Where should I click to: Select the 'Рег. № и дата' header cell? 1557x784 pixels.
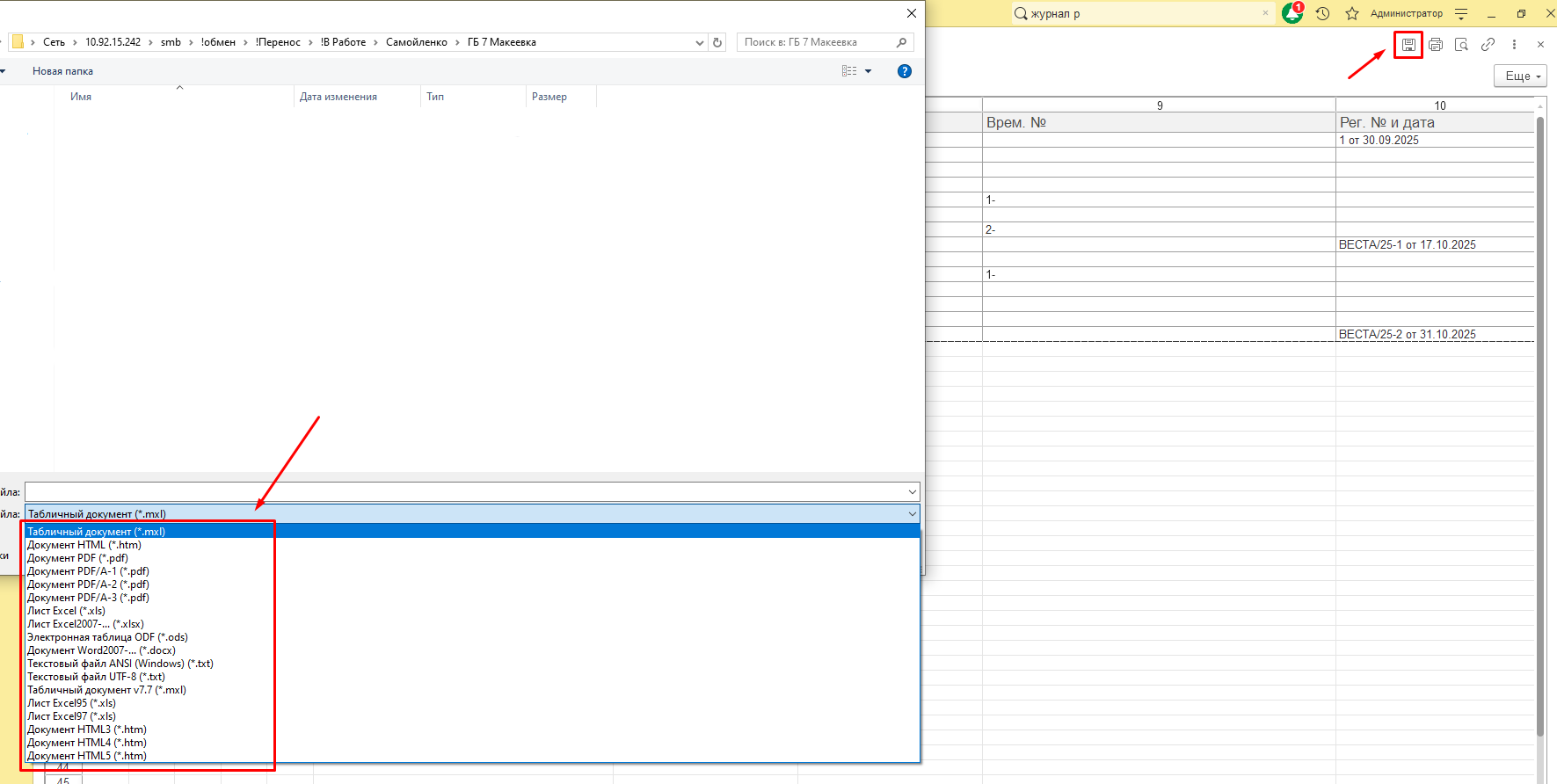pyautogui.click(x=1435, y=123)
